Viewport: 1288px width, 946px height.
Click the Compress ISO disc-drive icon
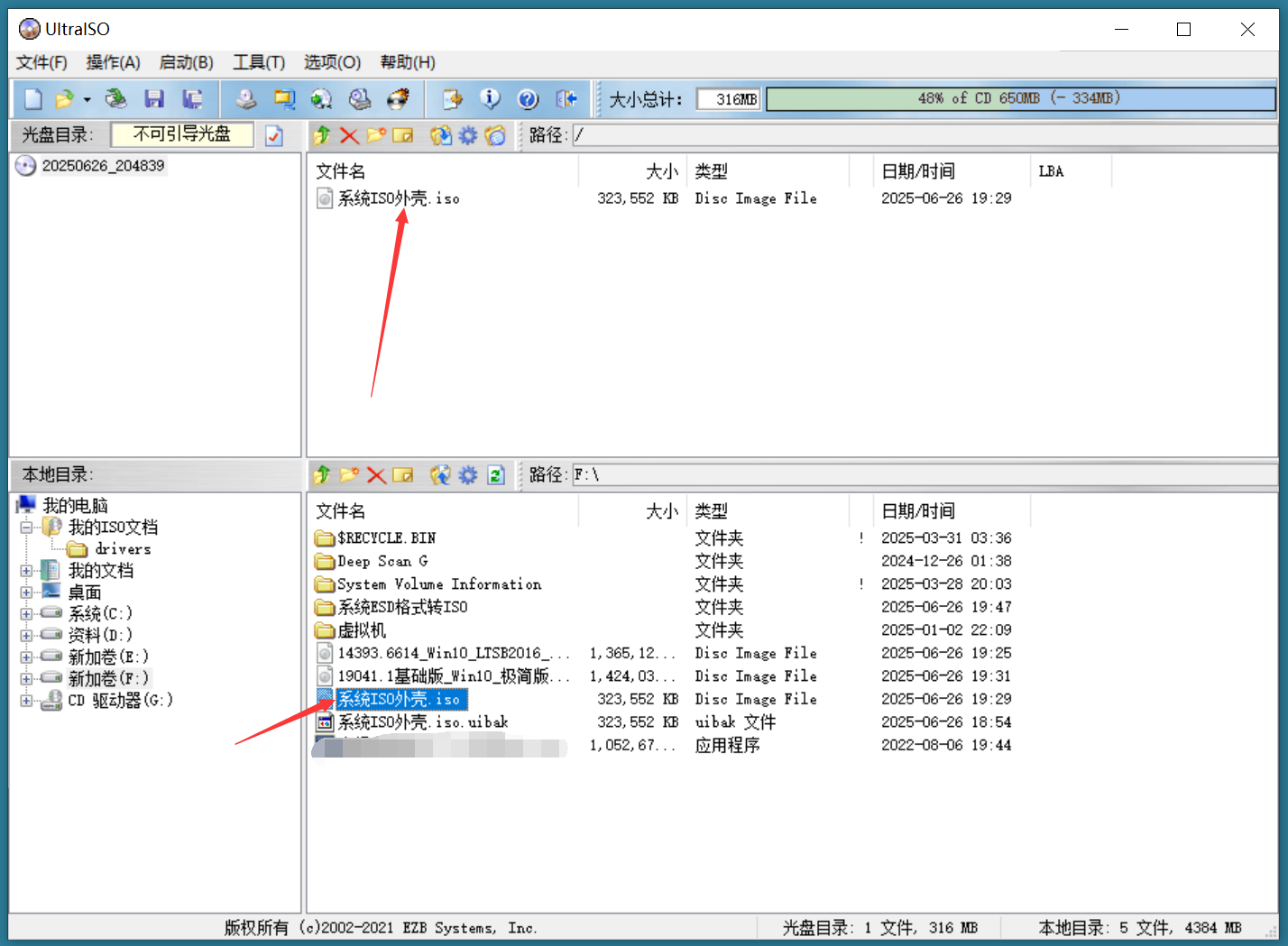pyautogui.click(x=360, y=99)
